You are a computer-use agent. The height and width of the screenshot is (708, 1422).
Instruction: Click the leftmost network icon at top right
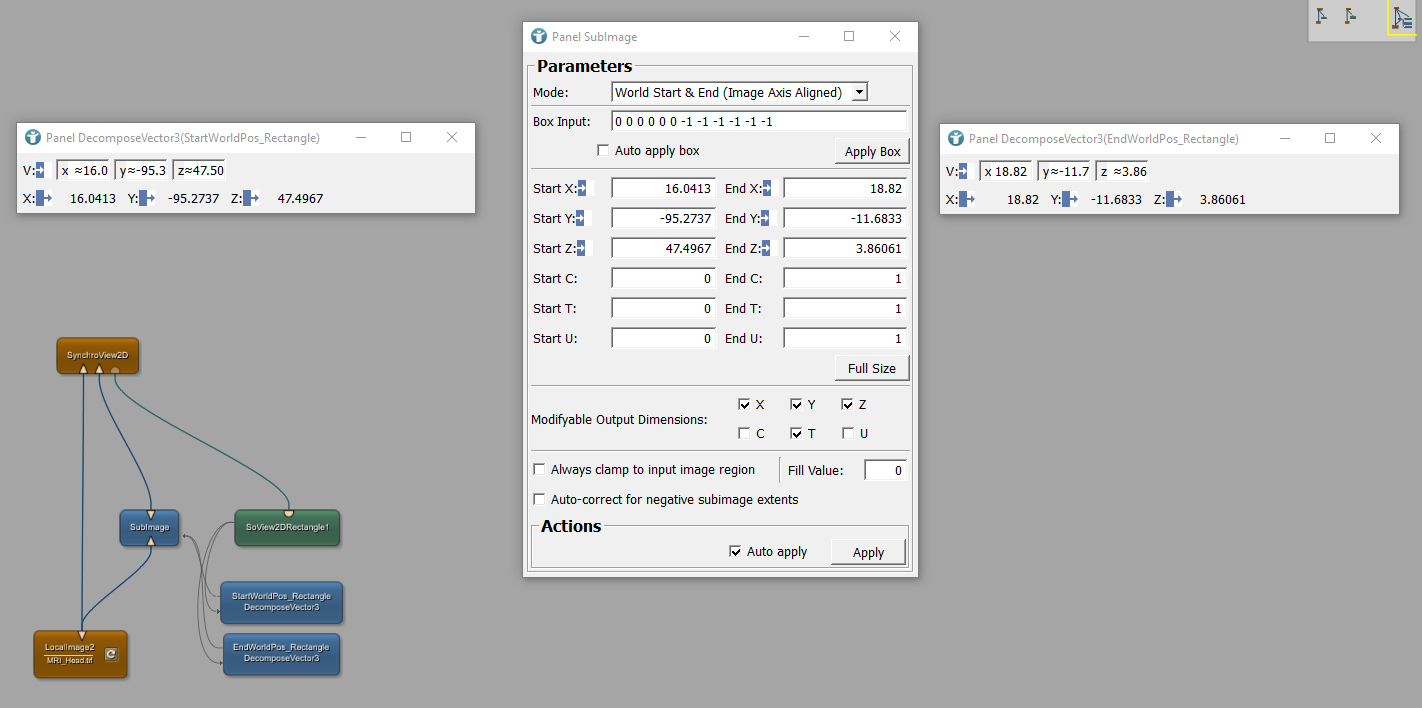click(x=1322, y=17)
